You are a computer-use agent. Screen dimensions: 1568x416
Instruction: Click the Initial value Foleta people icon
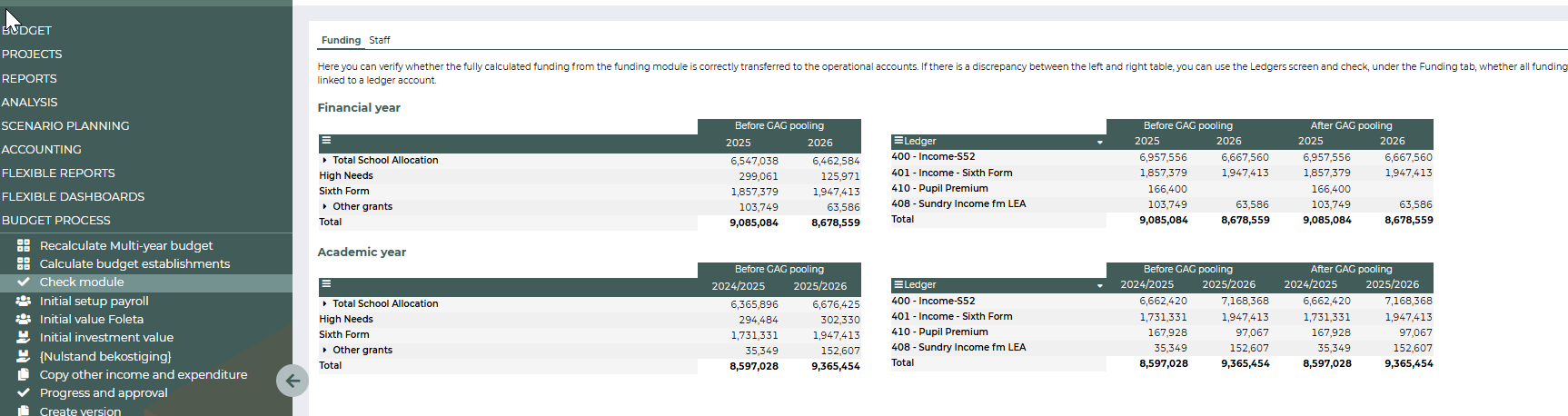click(x=24, y=319)
